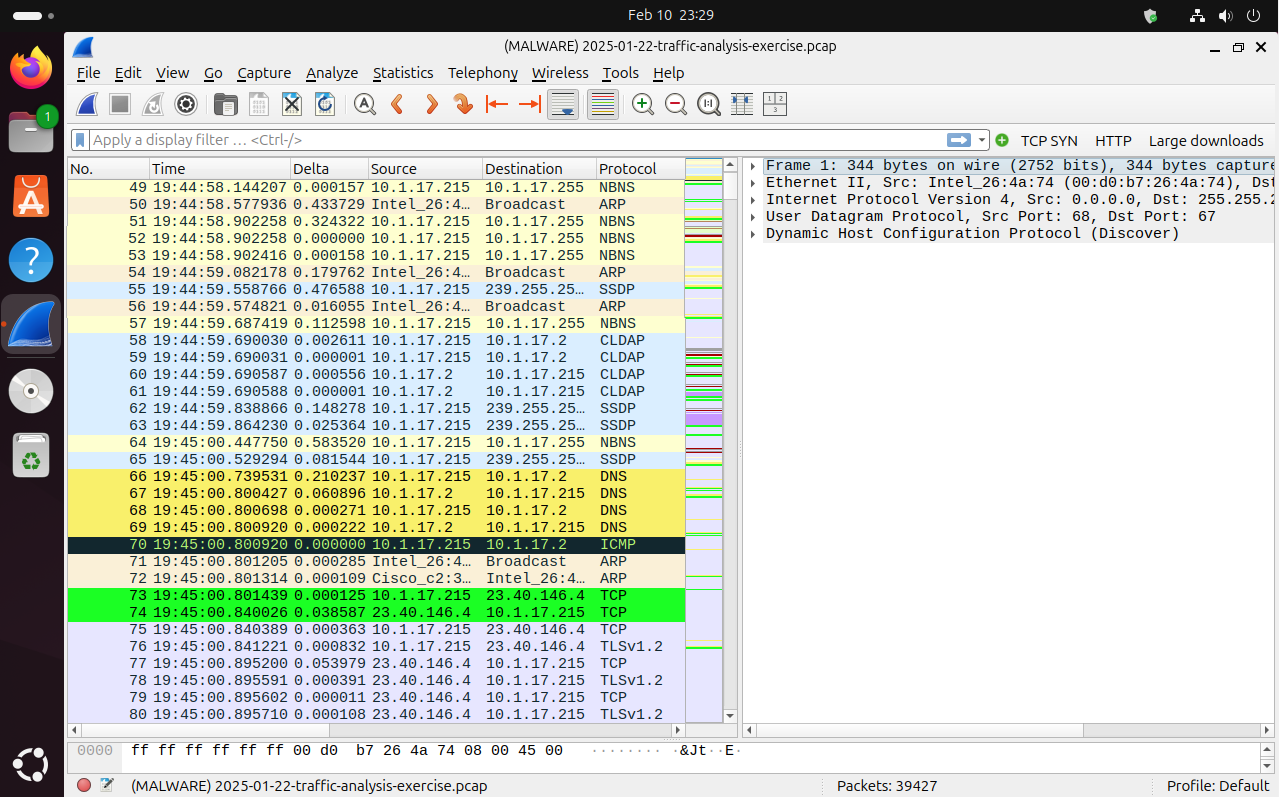Apply the TCP SYN filter button
The width and height of the screenshot is (1279, 797).
tap(1052, 140)
